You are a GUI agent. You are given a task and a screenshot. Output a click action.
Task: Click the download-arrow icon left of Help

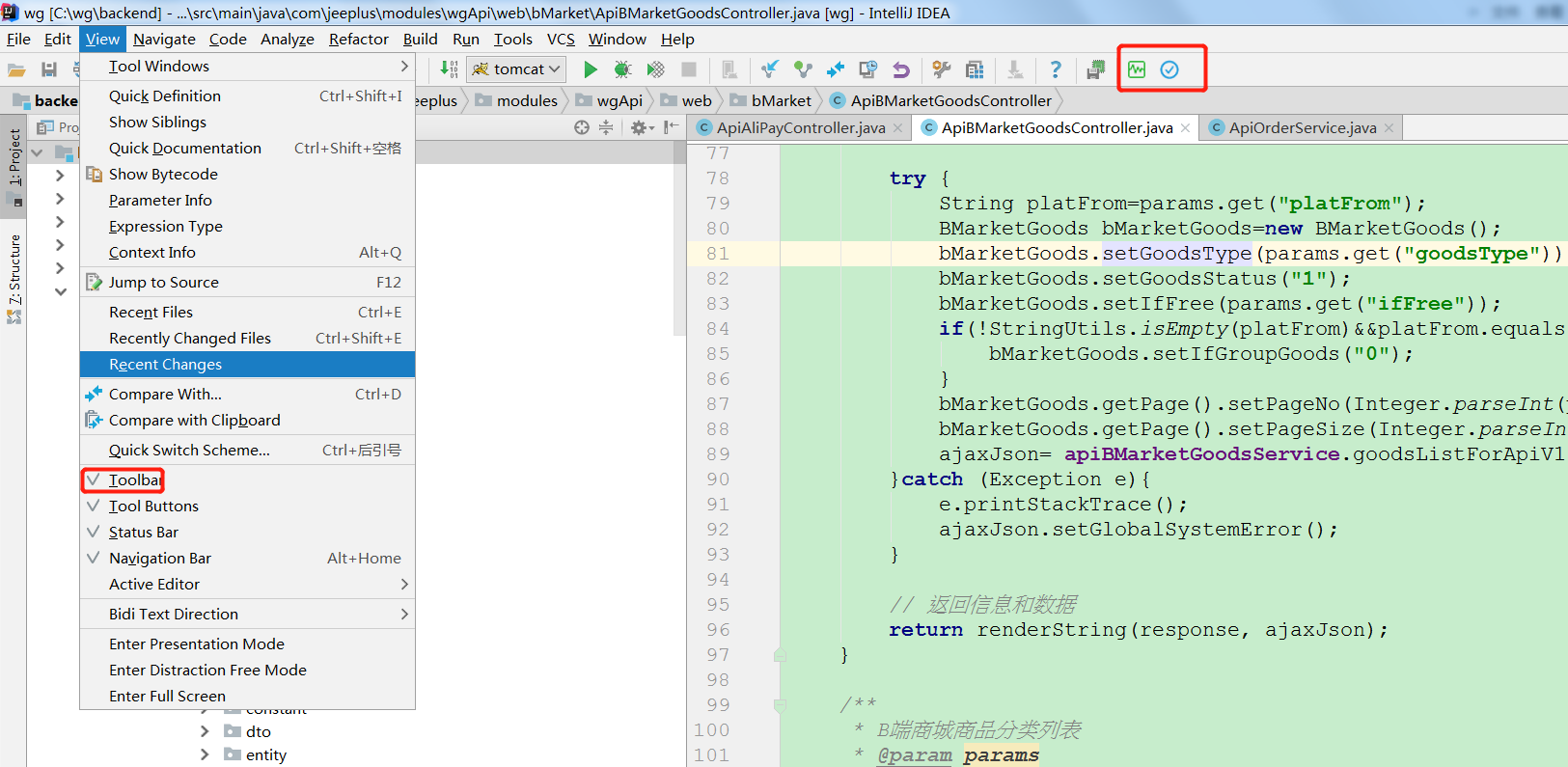coord(1015,69)
